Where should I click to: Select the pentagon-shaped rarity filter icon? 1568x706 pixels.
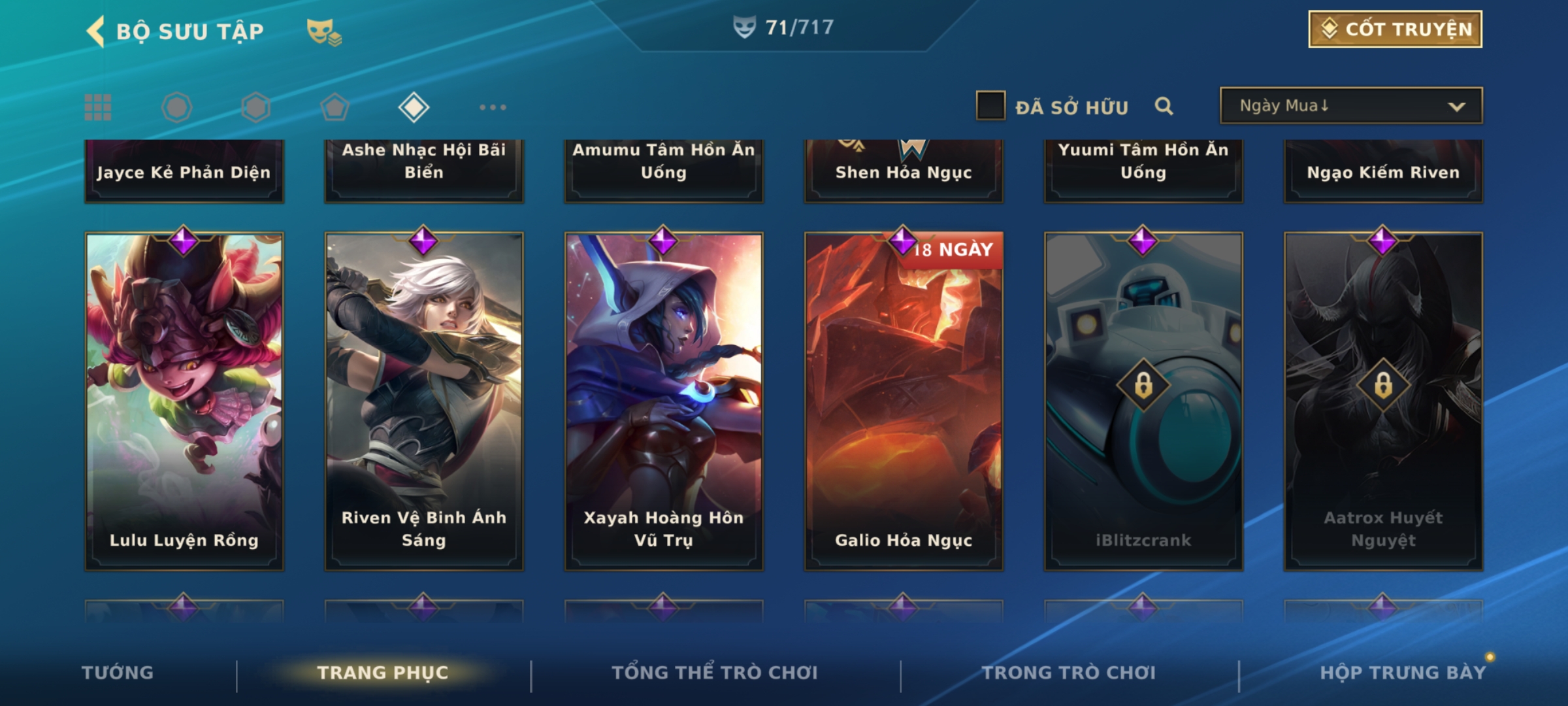click(x=335, y=107)
